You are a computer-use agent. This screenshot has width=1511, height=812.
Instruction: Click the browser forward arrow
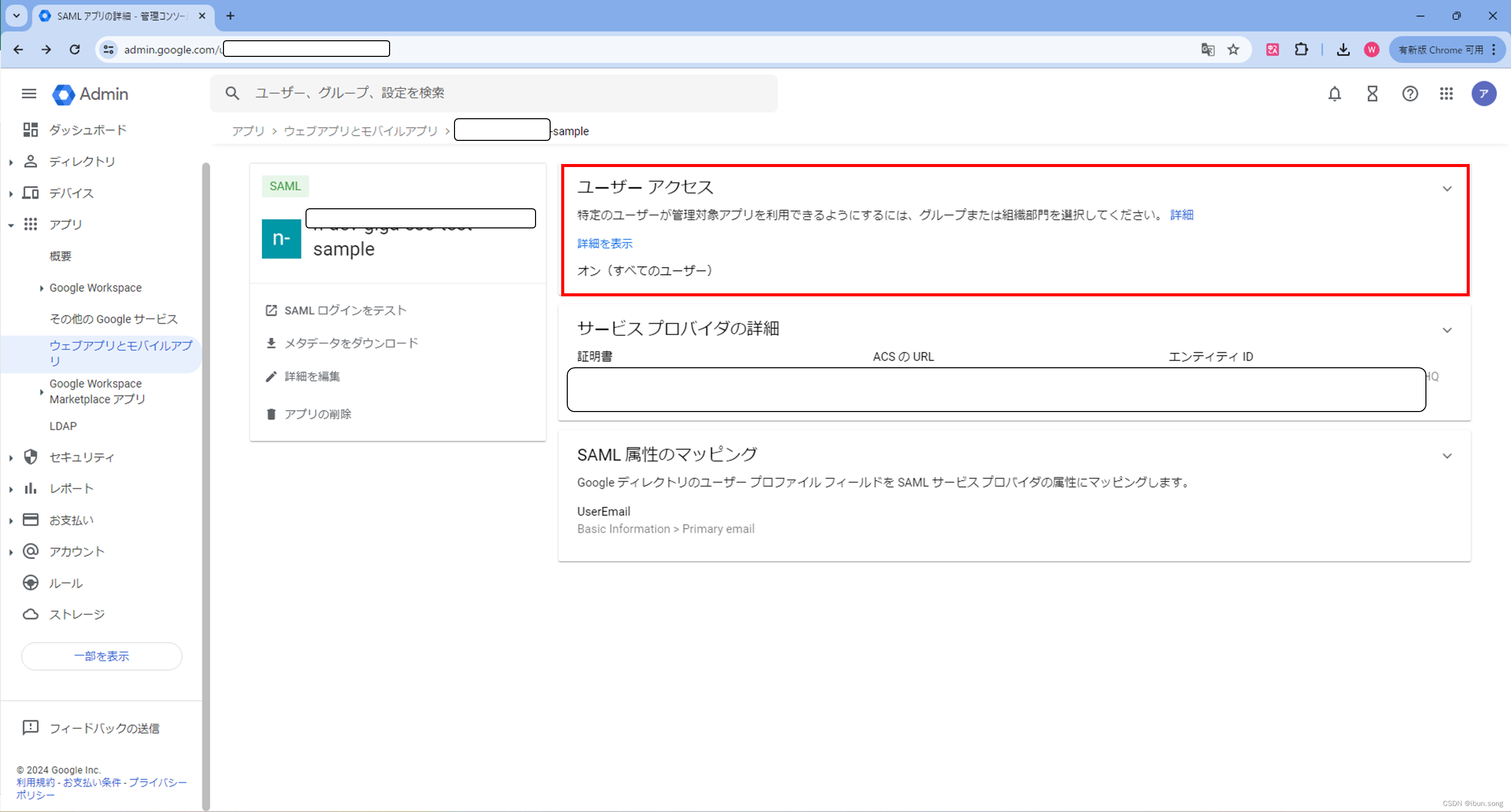point(46,50)
